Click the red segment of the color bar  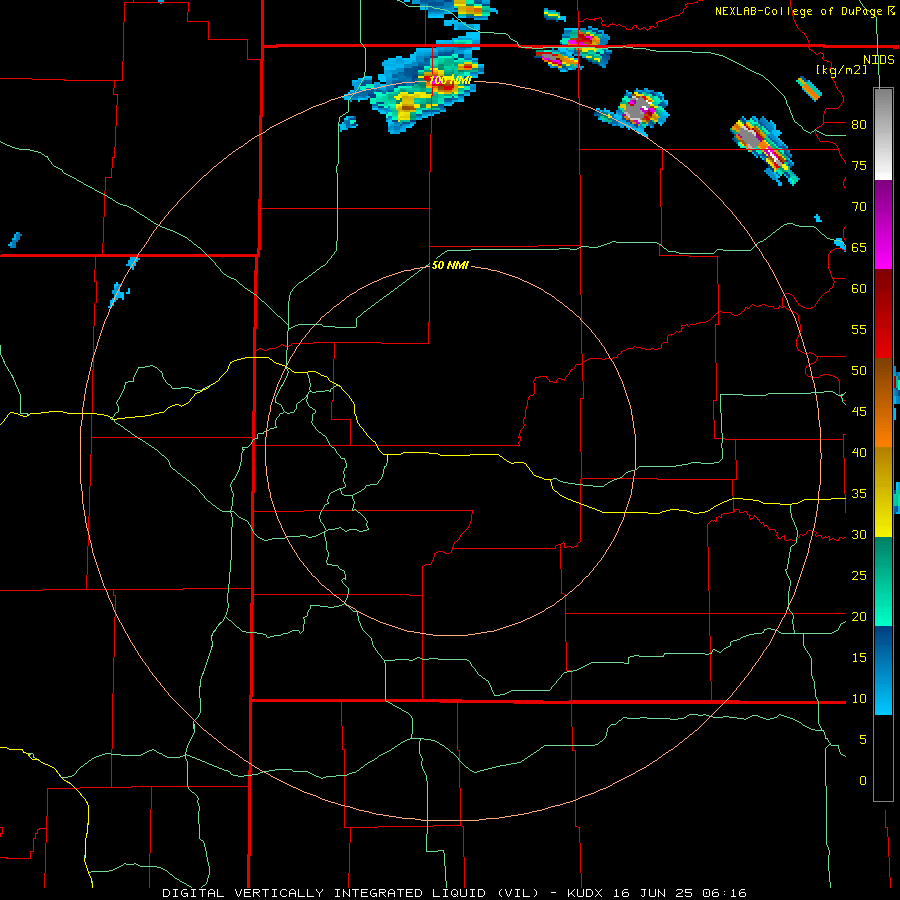point(883,313)
